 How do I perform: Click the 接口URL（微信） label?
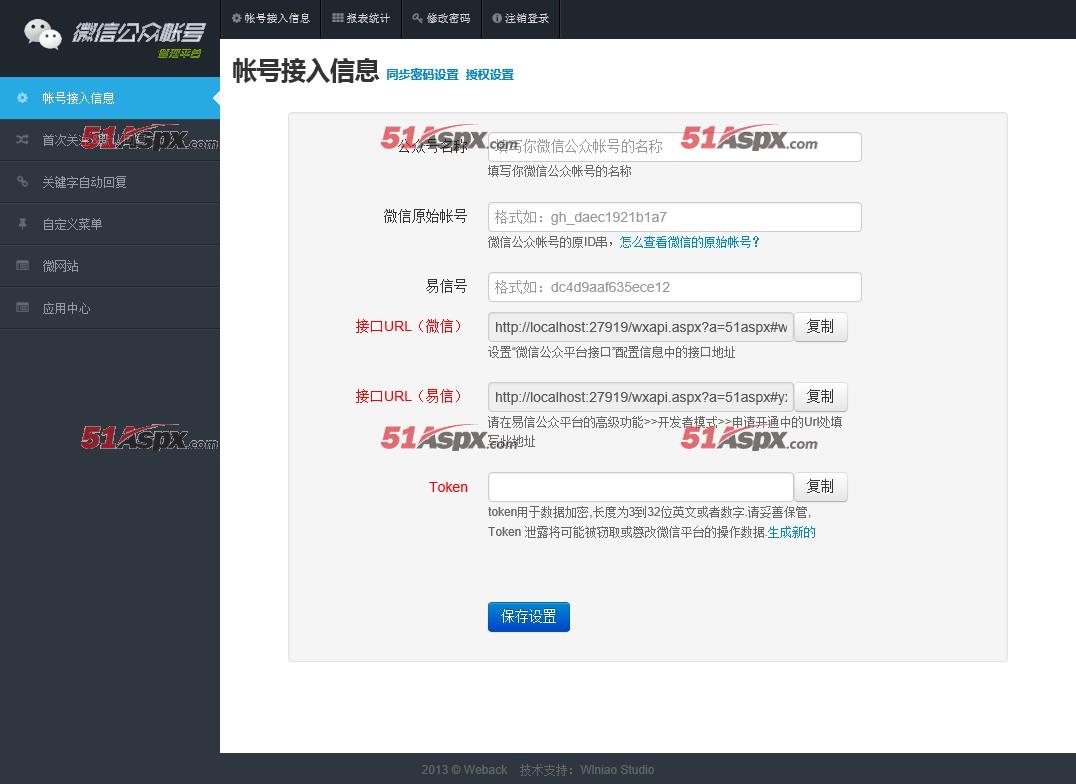410,326
